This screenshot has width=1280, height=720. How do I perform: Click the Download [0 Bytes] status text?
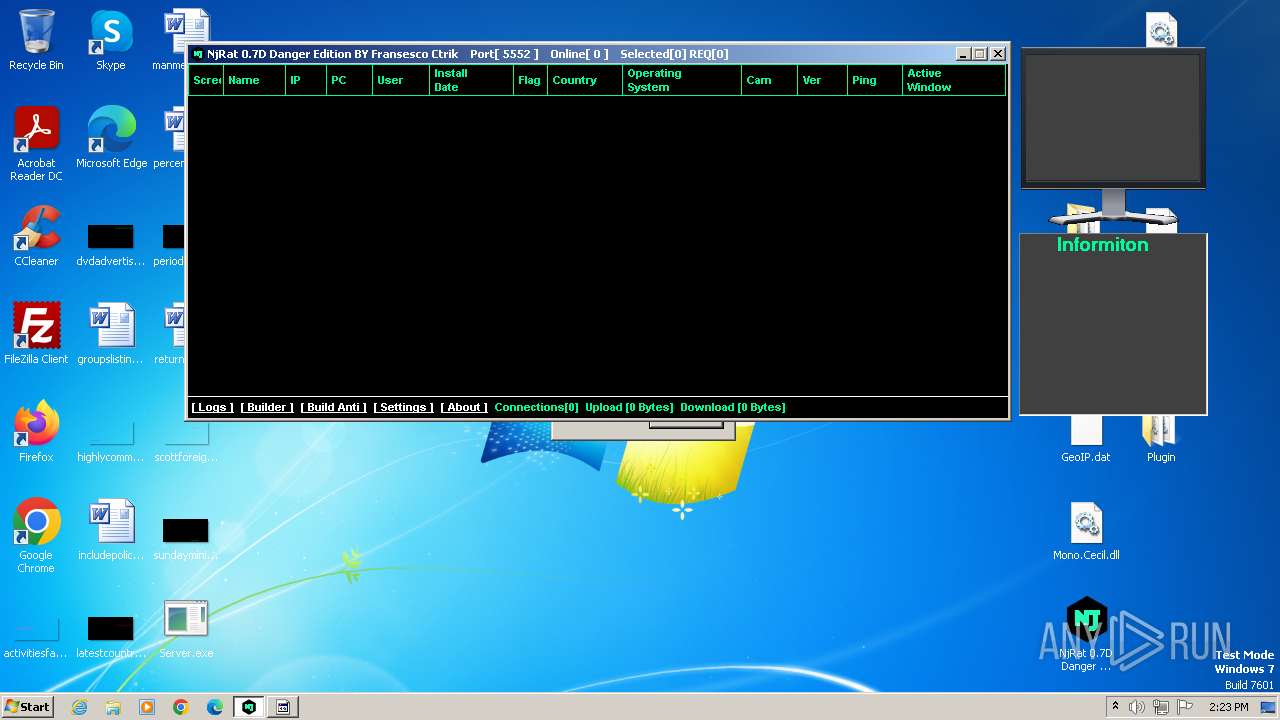[733, 407]
